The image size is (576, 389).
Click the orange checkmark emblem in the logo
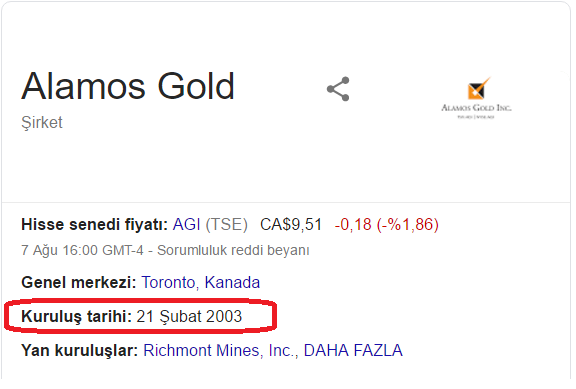point(478,88)
